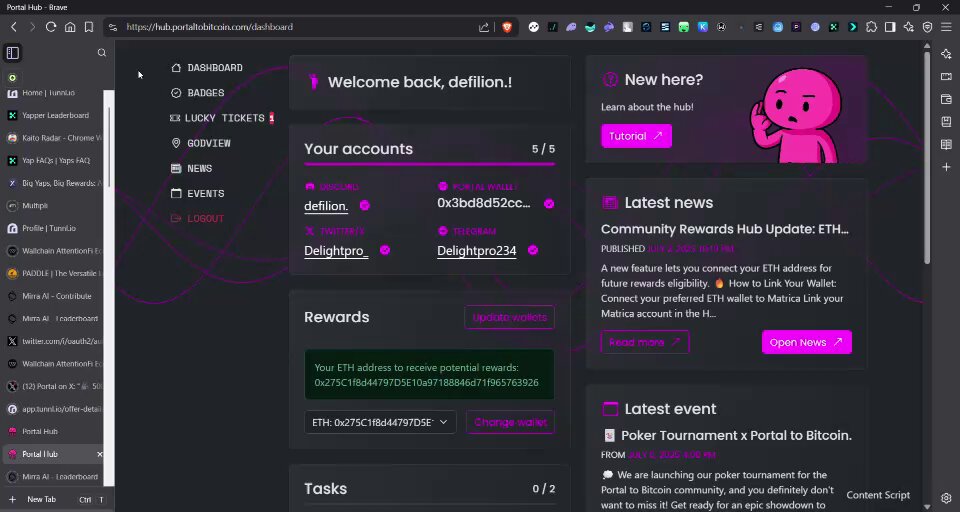Click the LOGOUT link
This screenshot has width=960, height=512.
198,219
